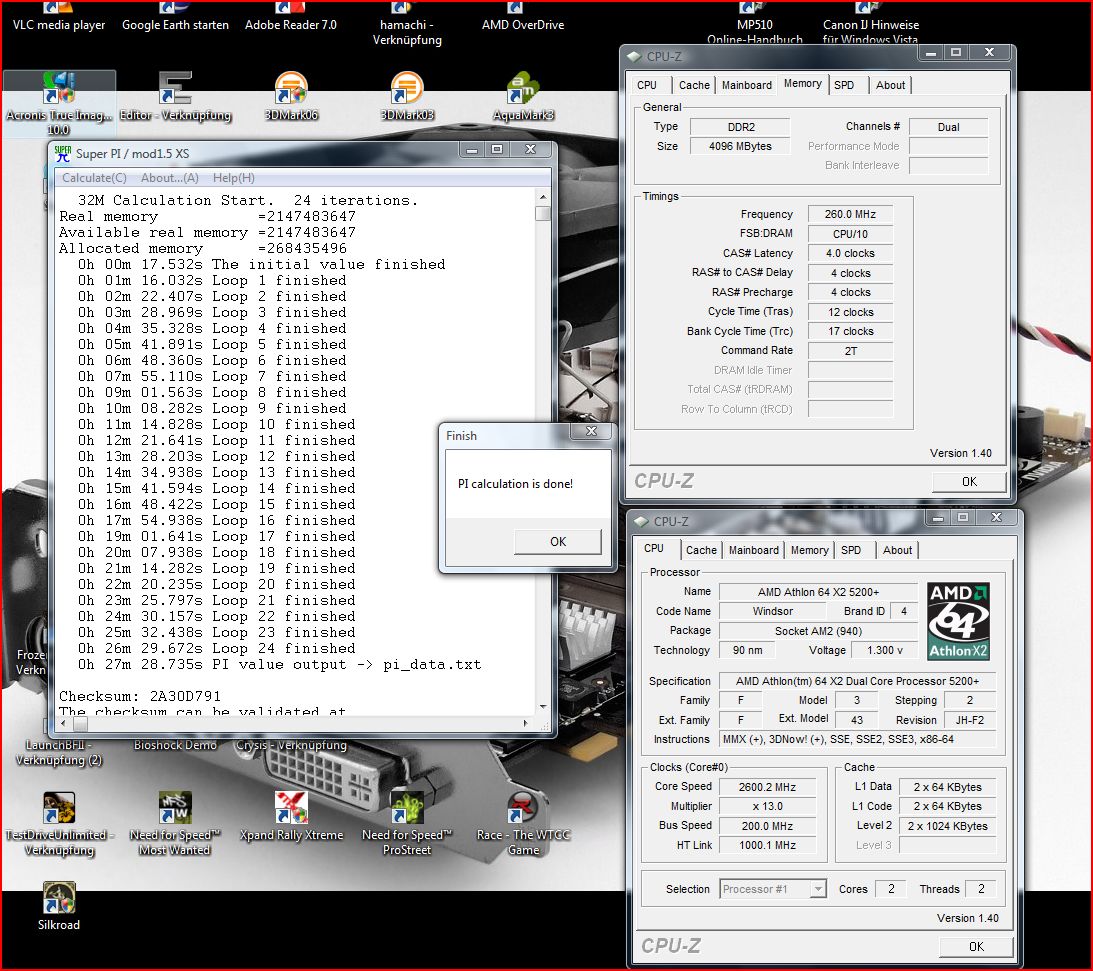
Task: Click the CPU-Z Memory window title icon
Action: pos(634,56)
